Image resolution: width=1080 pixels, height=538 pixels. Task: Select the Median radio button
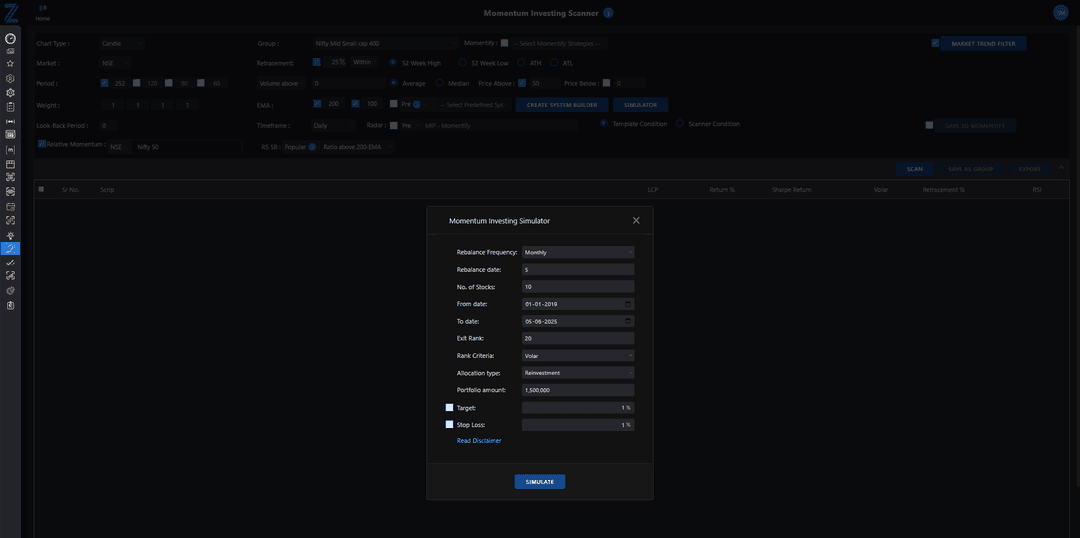coord(439,83)
